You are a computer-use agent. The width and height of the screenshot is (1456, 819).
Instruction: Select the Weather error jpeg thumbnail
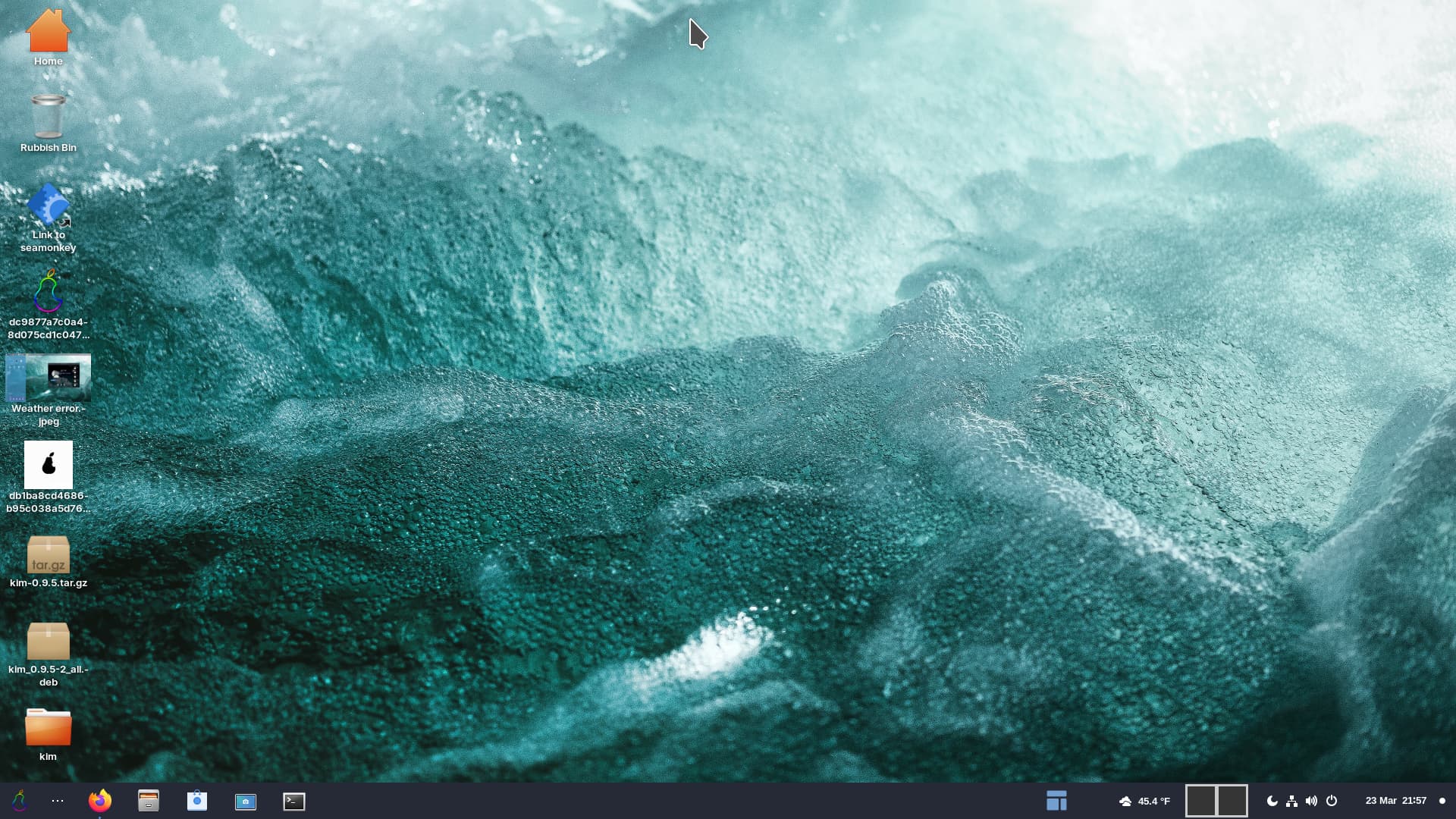[48, 390]
